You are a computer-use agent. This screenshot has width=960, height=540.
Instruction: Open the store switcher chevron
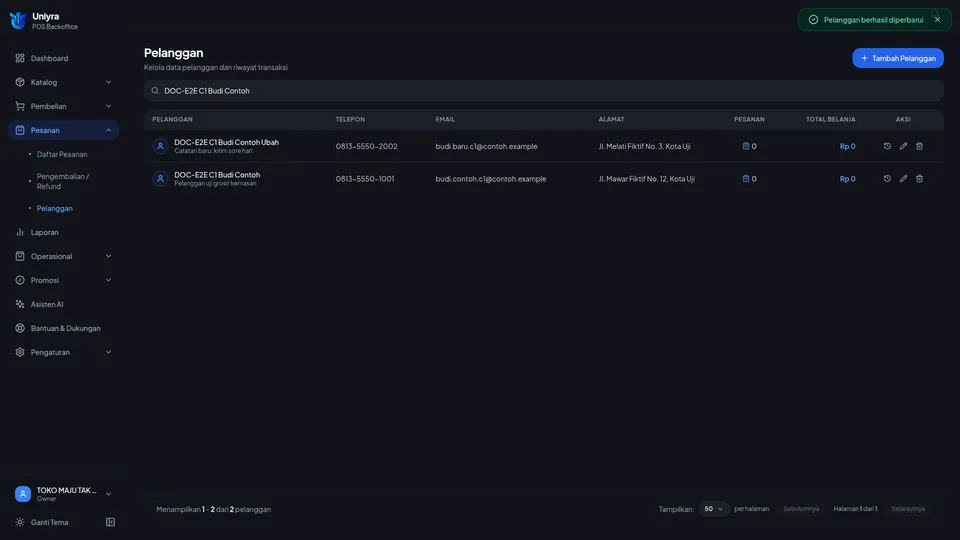tap(108, 494)
